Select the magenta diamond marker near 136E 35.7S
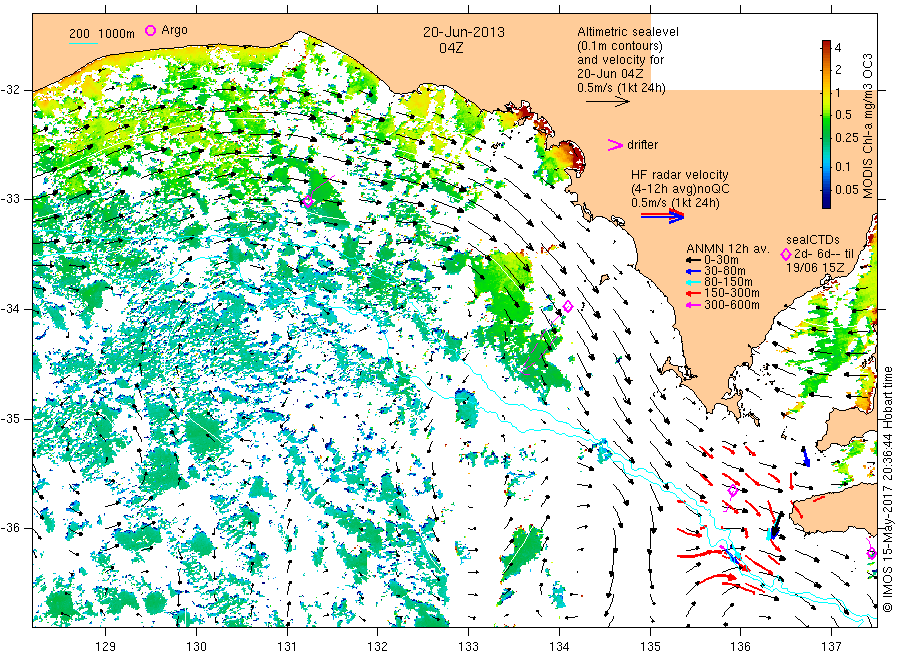The height and width of the screenshot is (660, 900). click(x=732, y=491)
